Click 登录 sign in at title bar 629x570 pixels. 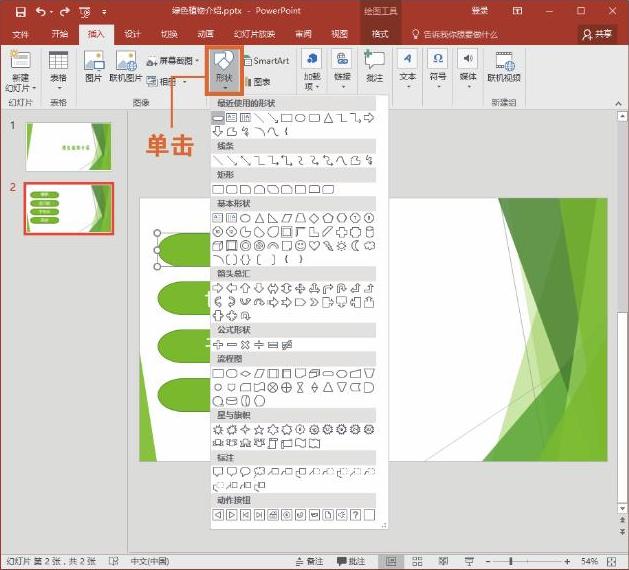pos(480,11)
